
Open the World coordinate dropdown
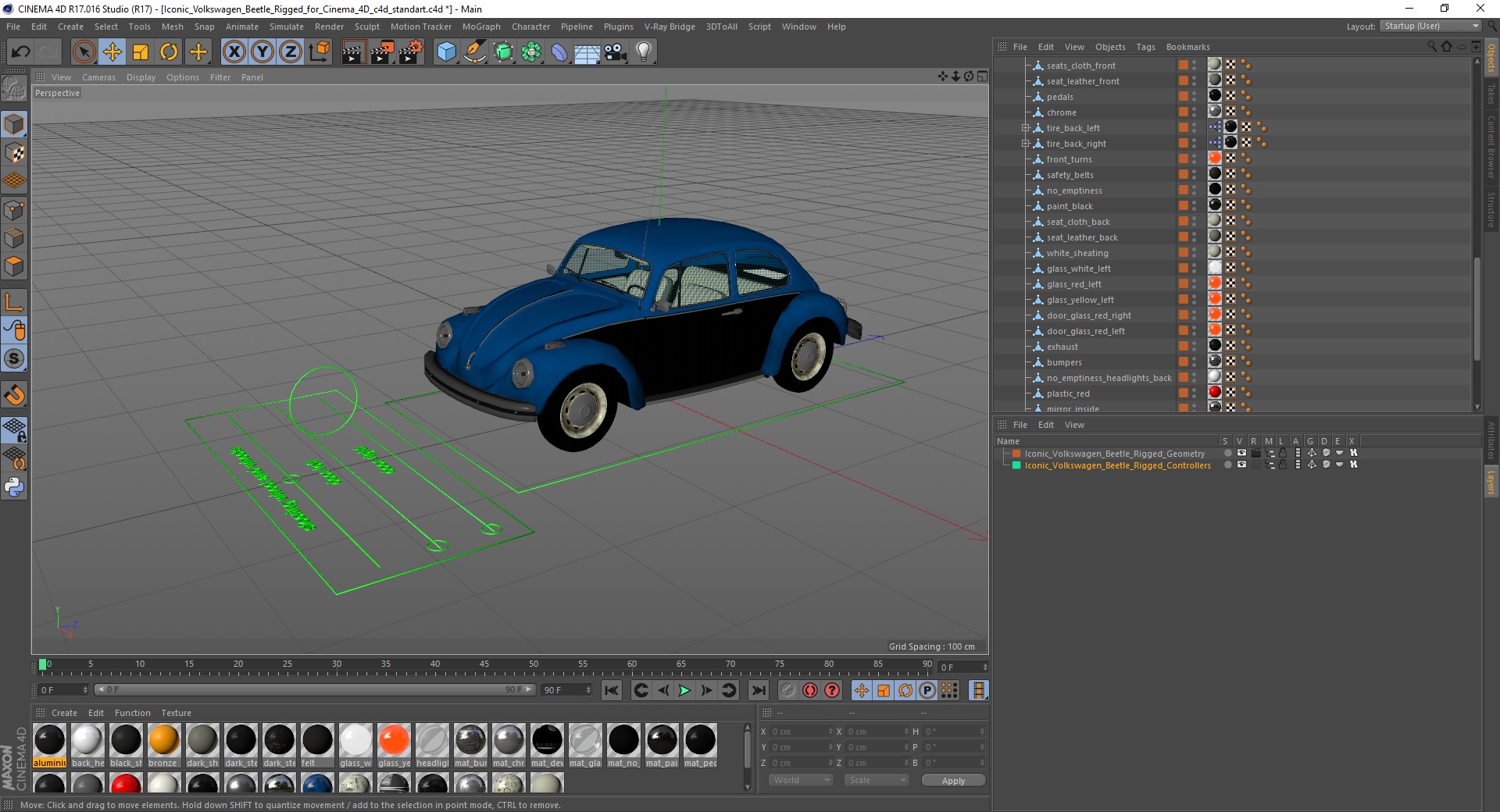tap(801, 780)
